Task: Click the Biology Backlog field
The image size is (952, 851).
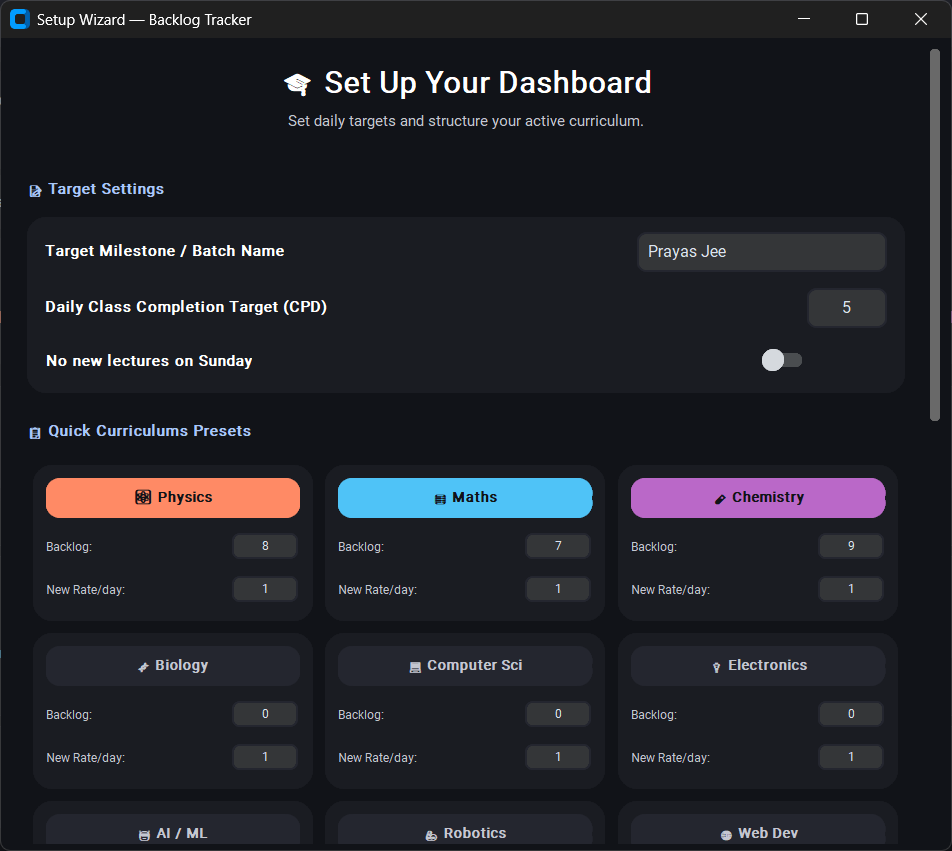Action: 265,714
